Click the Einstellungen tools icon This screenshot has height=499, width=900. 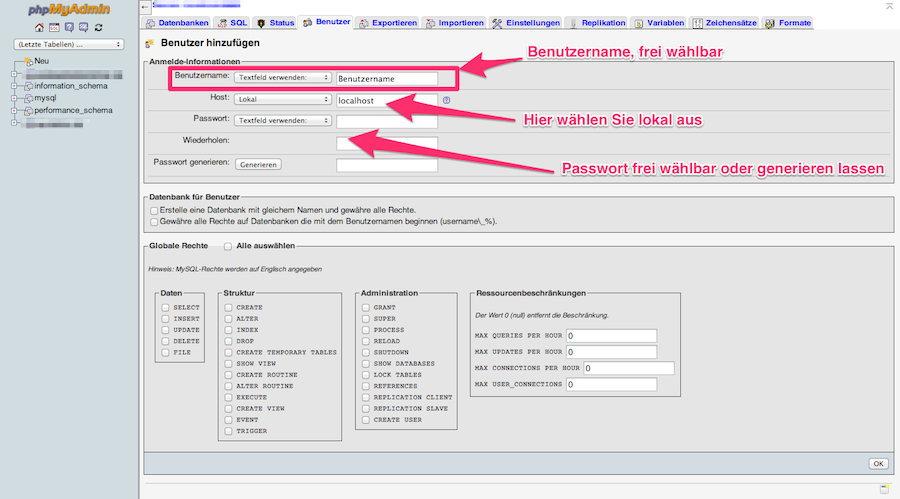tap(497, 23)
